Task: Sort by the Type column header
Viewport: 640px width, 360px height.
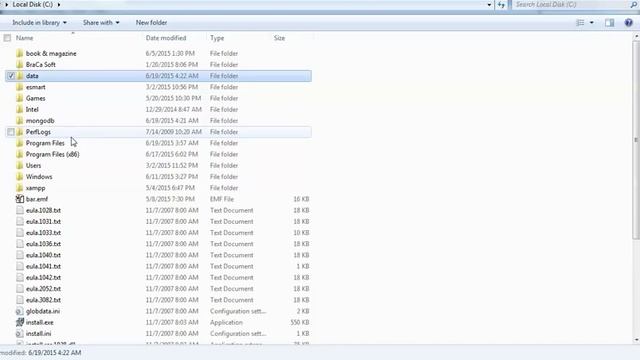Action: coord(217,38)
